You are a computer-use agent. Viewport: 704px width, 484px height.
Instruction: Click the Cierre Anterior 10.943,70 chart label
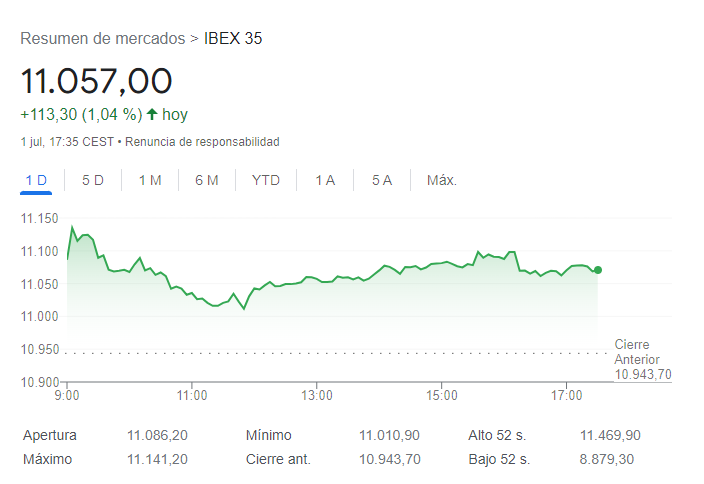(x=642, y=360)
